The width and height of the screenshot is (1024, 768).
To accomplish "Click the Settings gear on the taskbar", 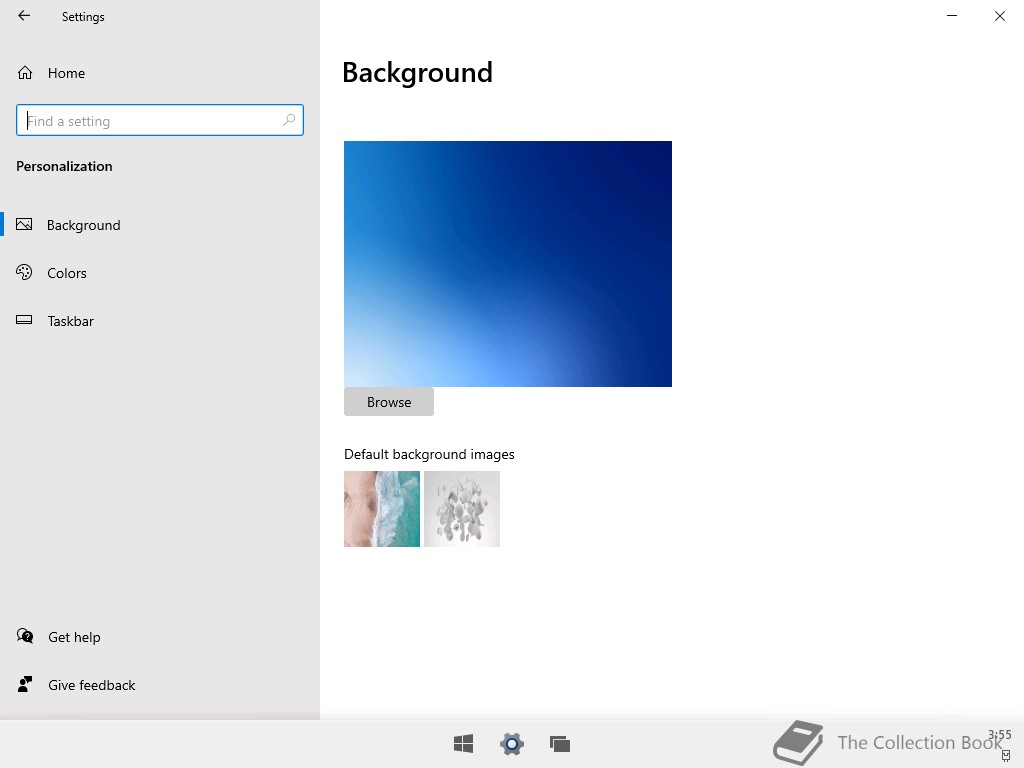I will coord(512,743).
